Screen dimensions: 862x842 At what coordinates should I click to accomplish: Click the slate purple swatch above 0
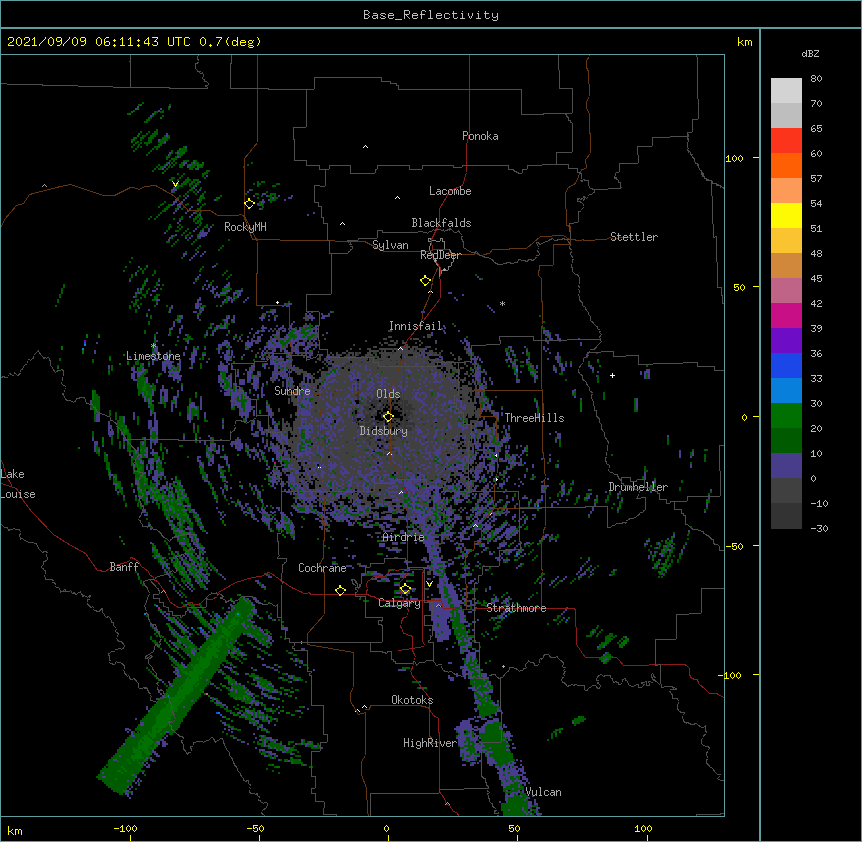(786, 466)
